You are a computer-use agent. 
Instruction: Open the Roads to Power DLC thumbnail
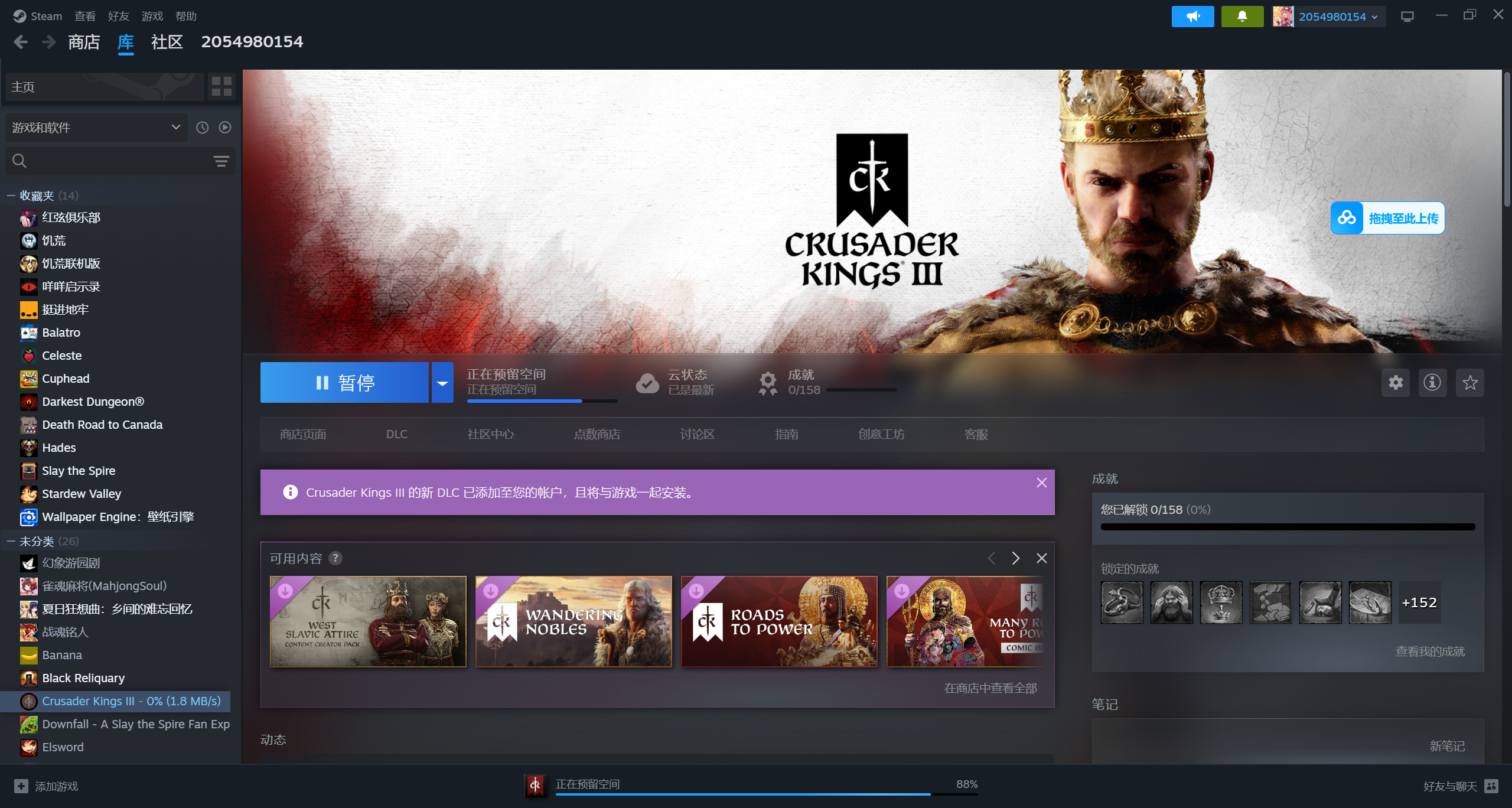tap(779, 621)
